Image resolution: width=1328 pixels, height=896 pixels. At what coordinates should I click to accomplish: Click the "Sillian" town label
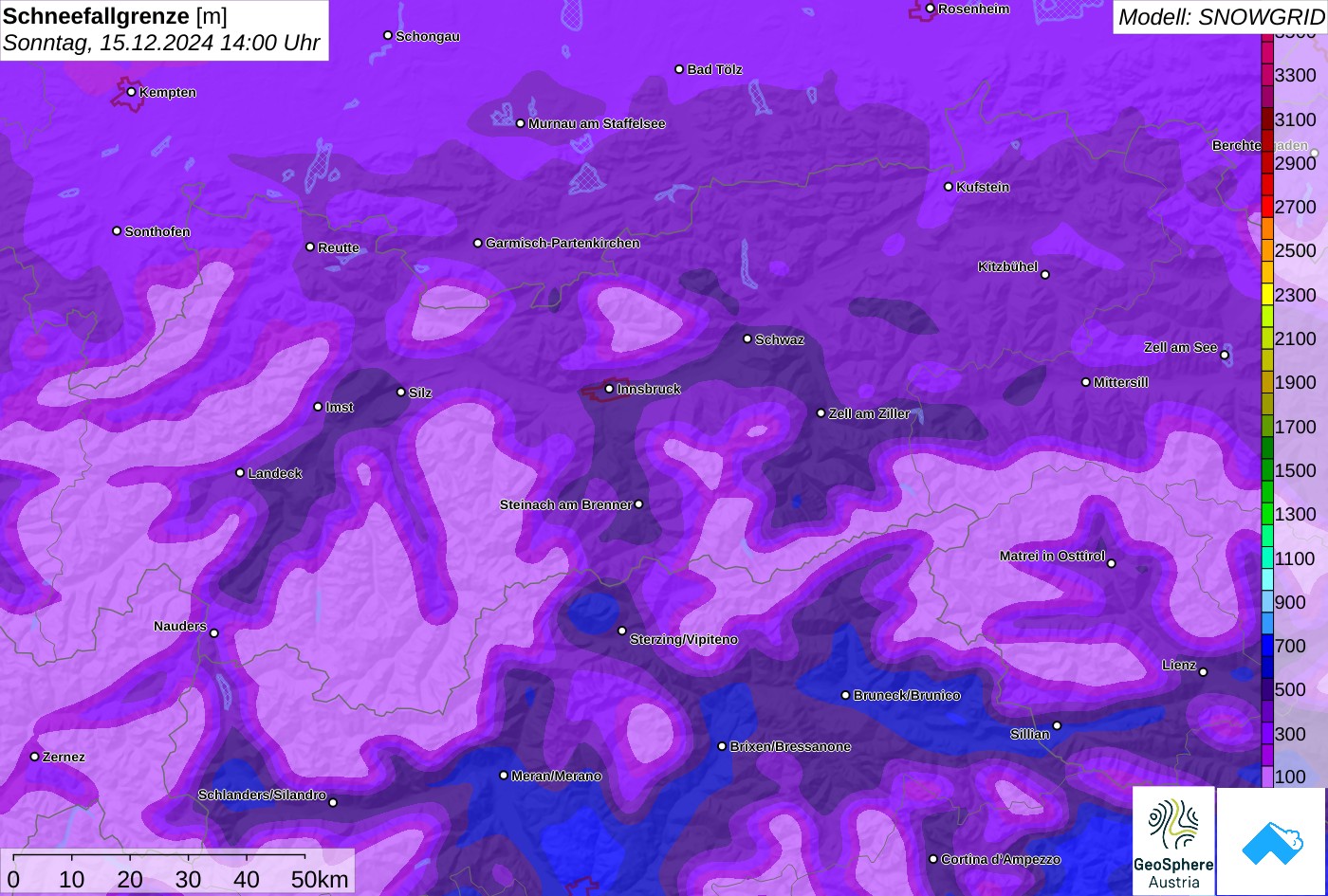click(1030, 734)
